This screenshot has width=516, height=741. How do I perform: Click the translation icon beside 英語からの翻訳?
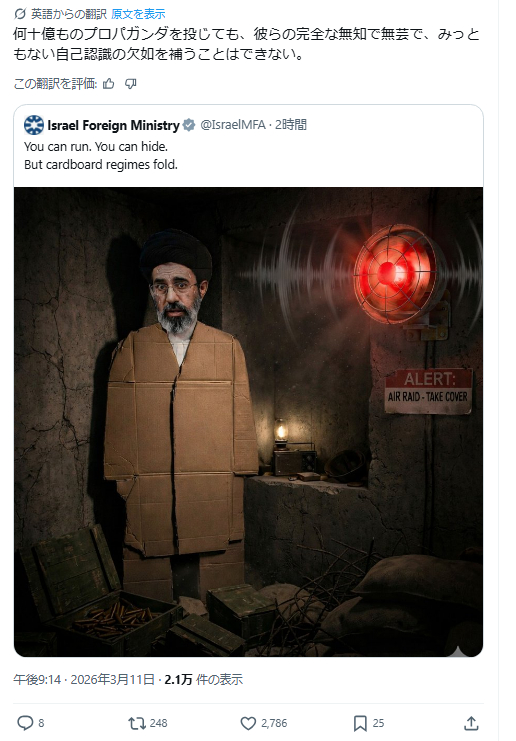tap(20, 14)
